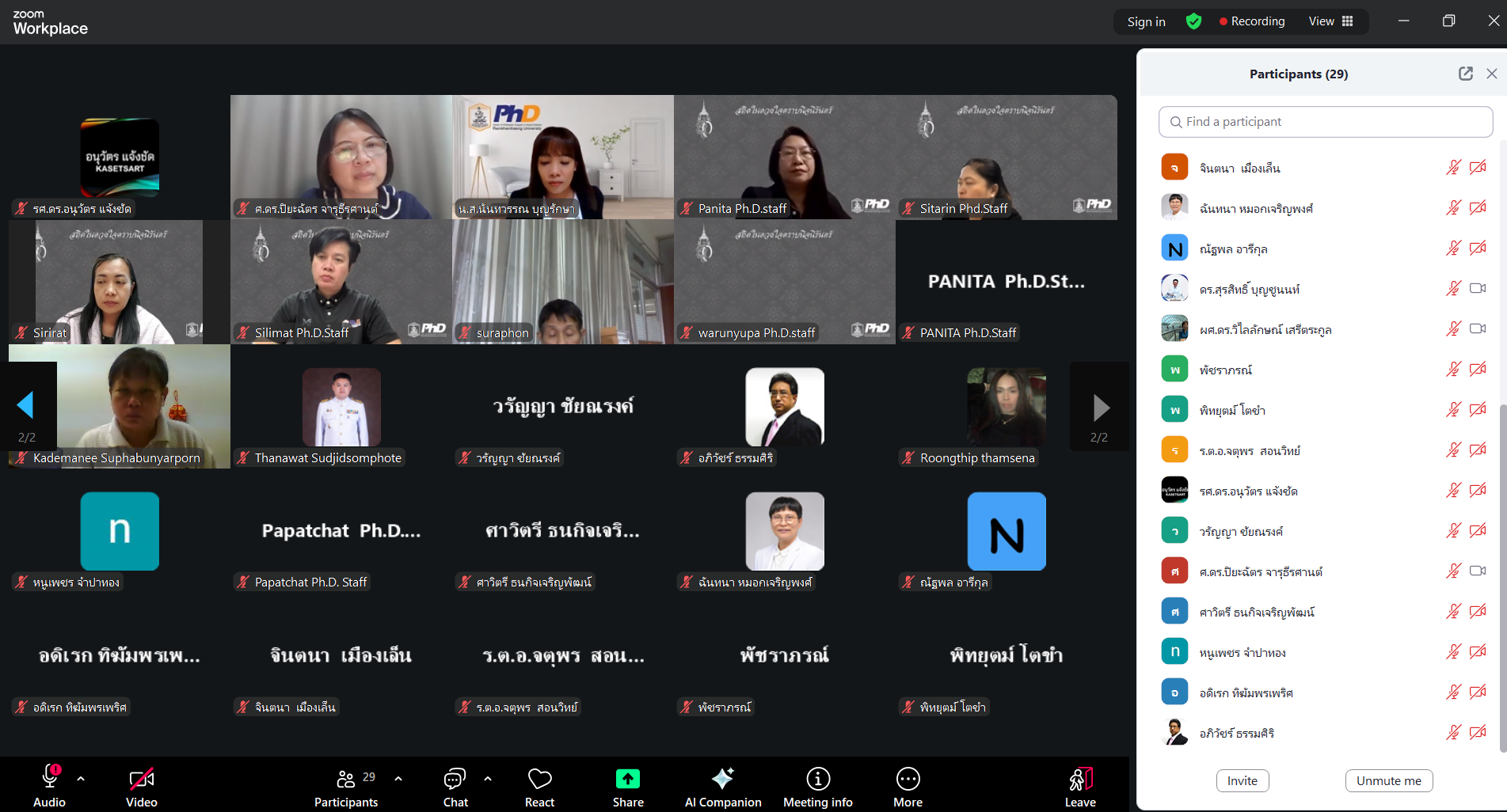Open Meeting info

coord(817,787)
